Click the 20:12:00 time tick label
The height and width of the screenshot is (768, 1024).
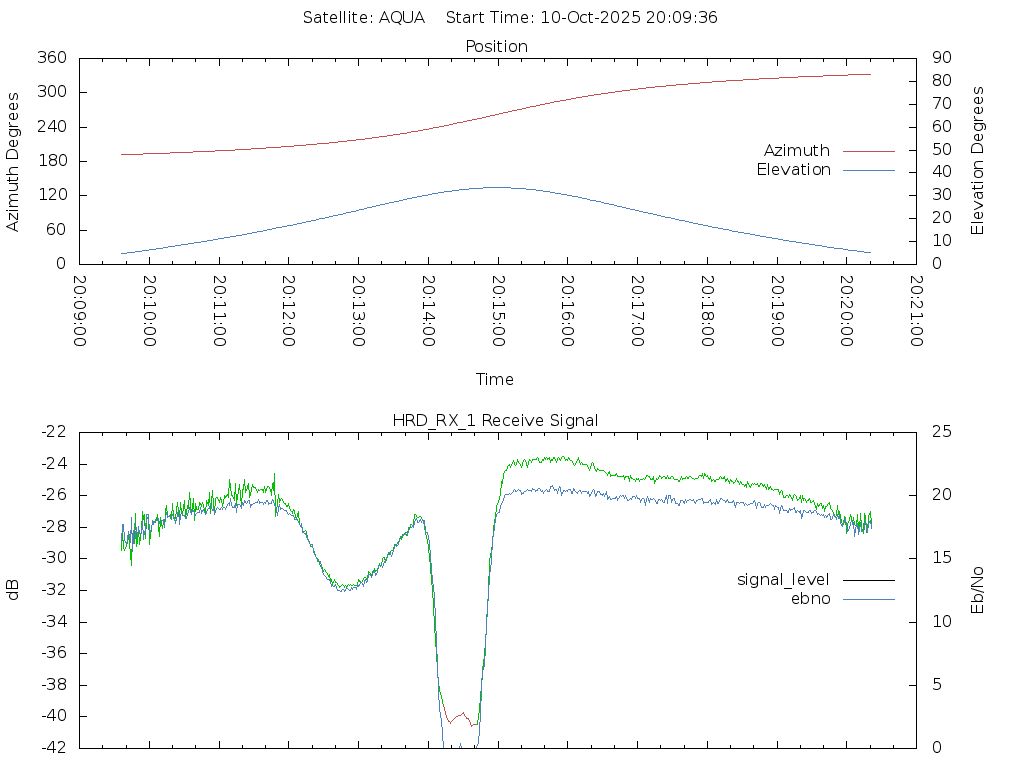[289, 311]
